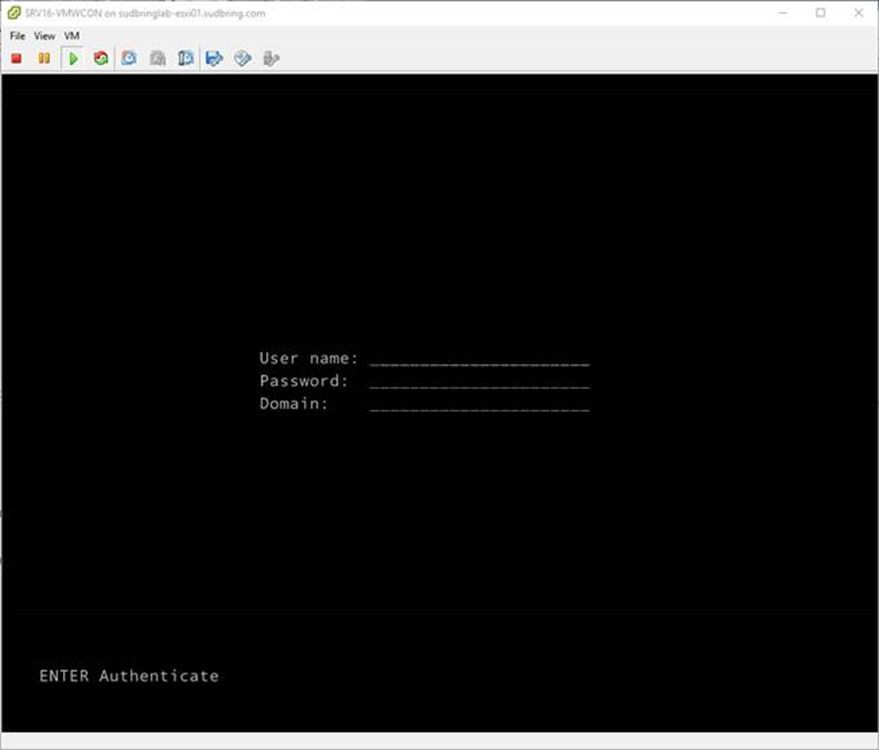The image size is (879, 750).
Task: Power on the VM with green play icon
Action: pos(73,58)
